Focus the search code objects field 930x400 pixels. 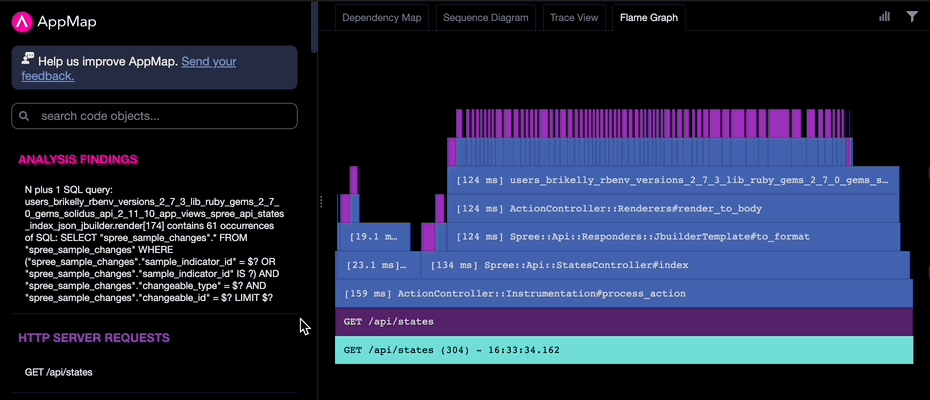pyautogui.click(x=154, y=116)
